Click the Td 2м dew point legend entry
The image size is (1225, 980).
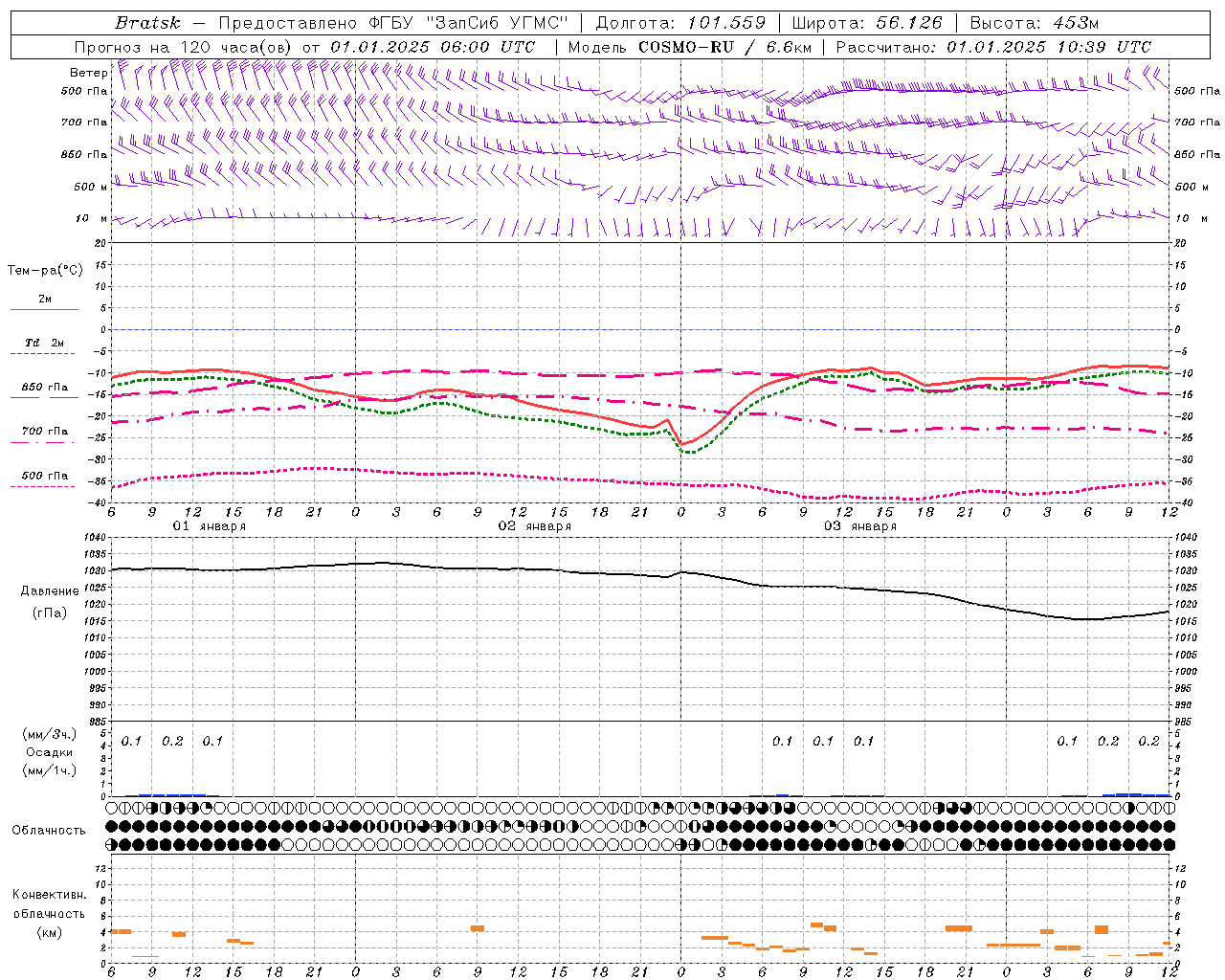coord(44,343)
